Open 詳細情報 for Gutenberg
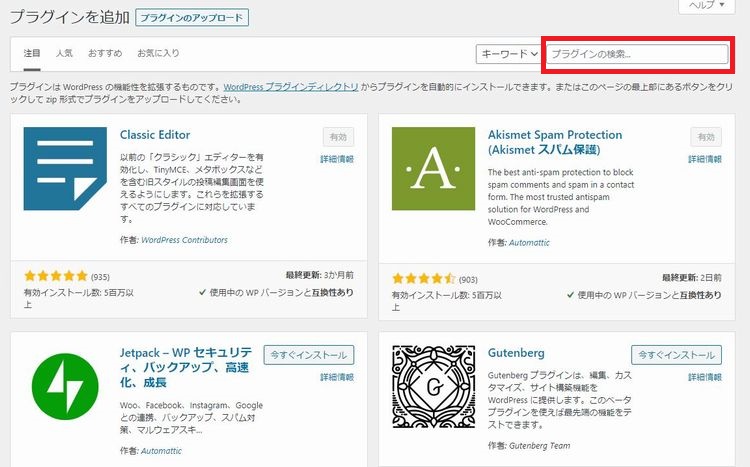 (705, 378)
